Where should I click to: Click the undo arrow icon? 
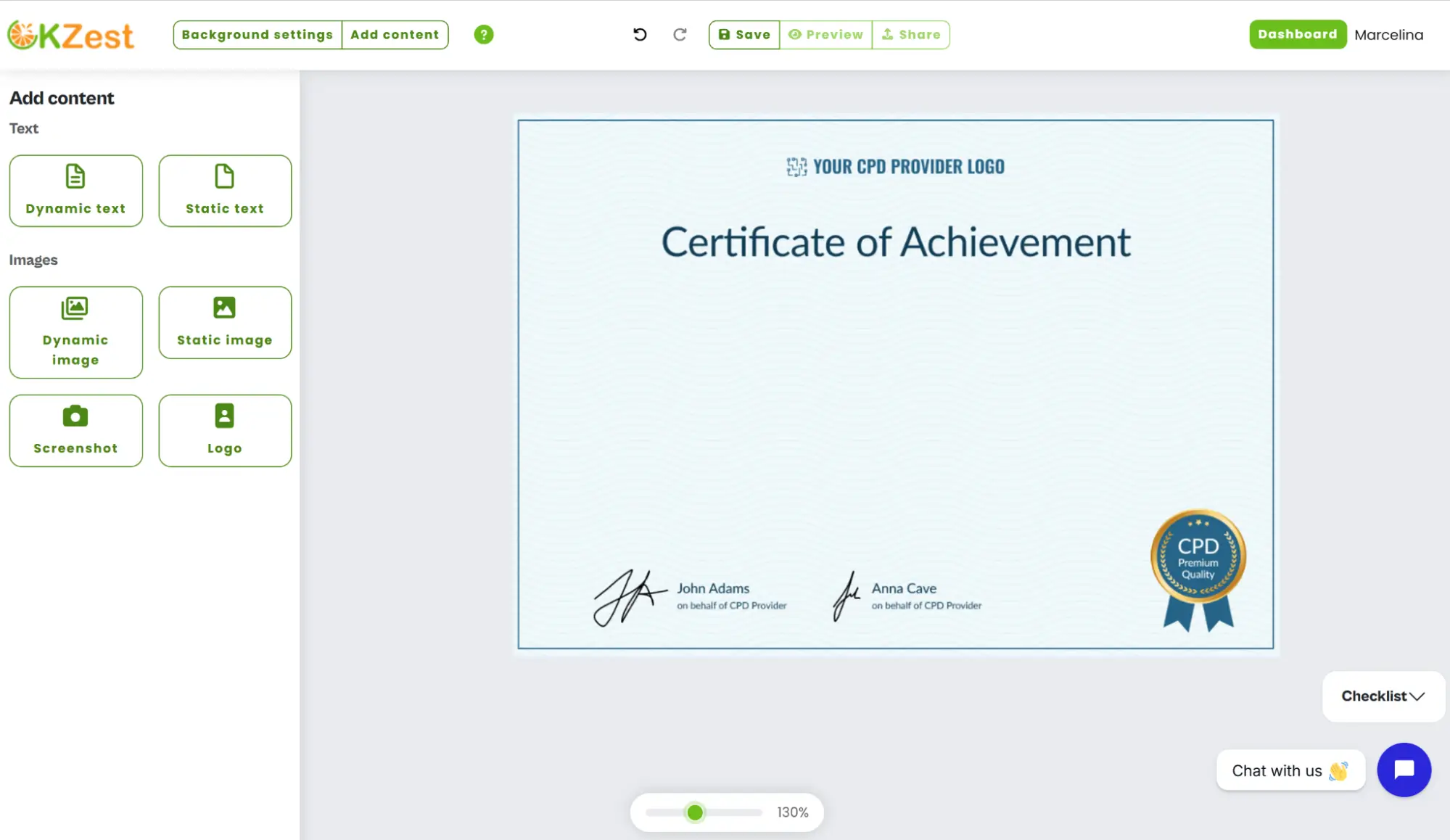639,35
